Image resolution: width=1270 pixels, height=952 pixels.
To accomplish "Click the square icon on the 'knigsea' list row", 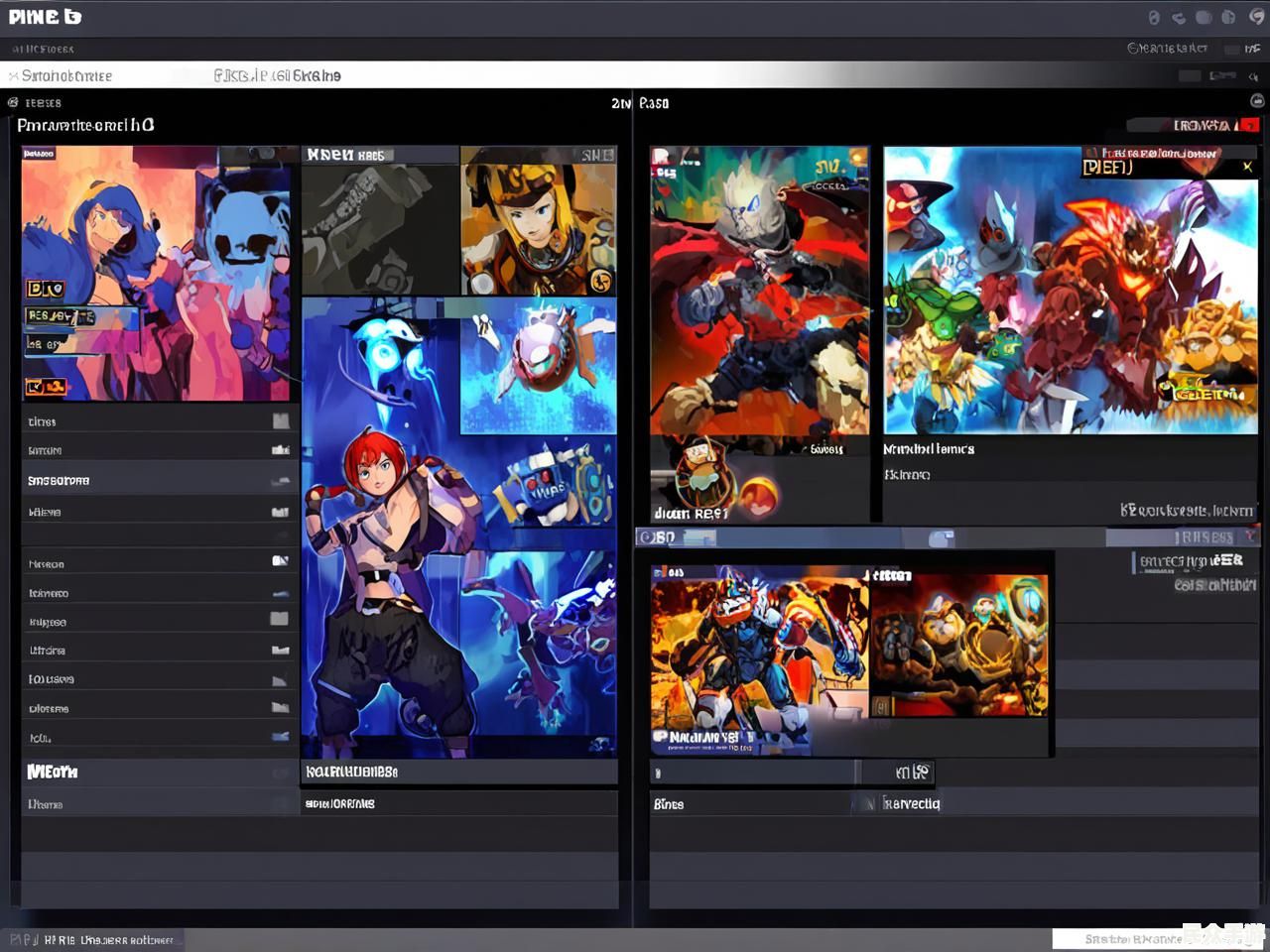I will click(x=280, y=619).
